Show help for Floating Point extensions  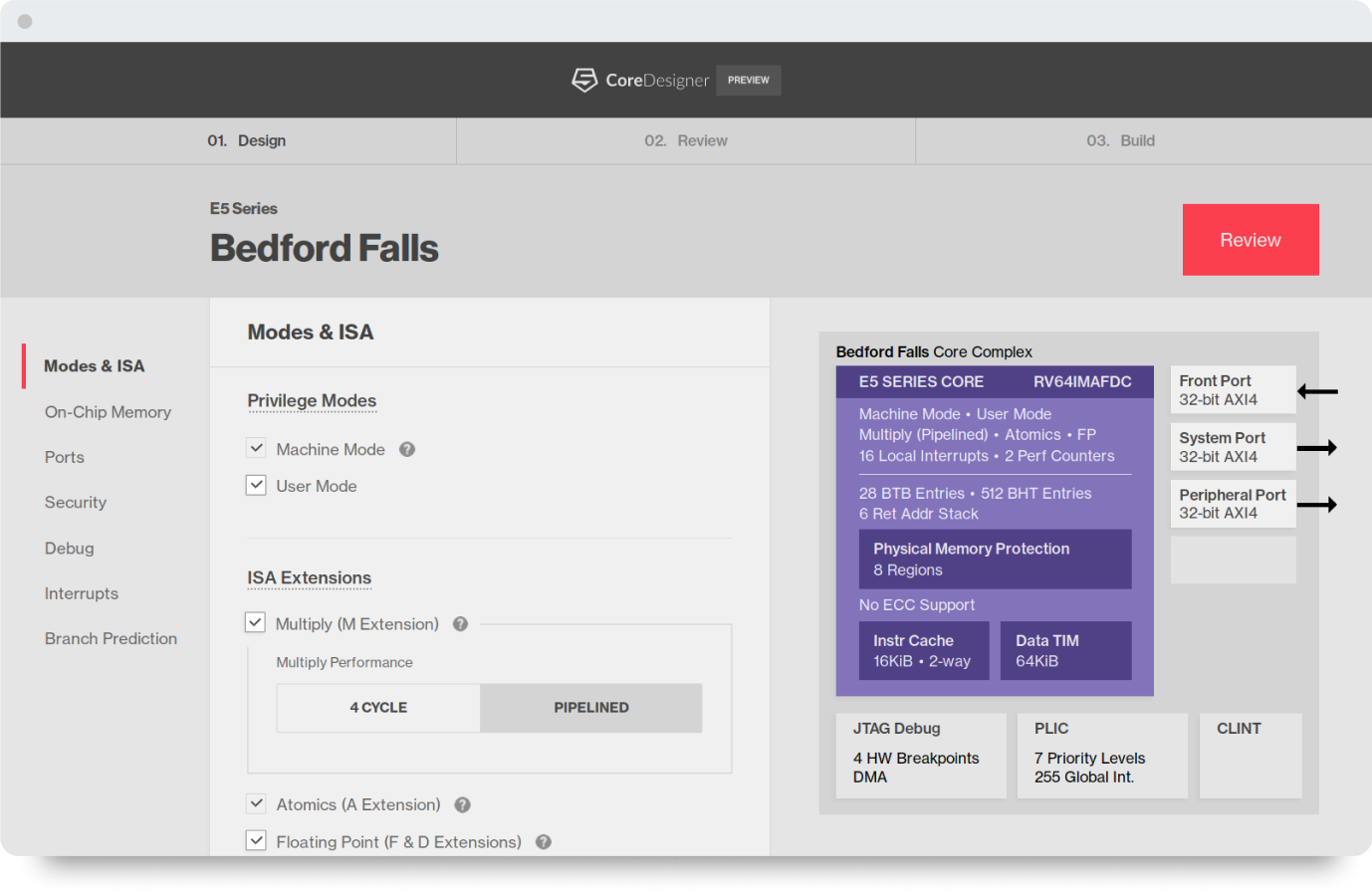pos(544,841)
